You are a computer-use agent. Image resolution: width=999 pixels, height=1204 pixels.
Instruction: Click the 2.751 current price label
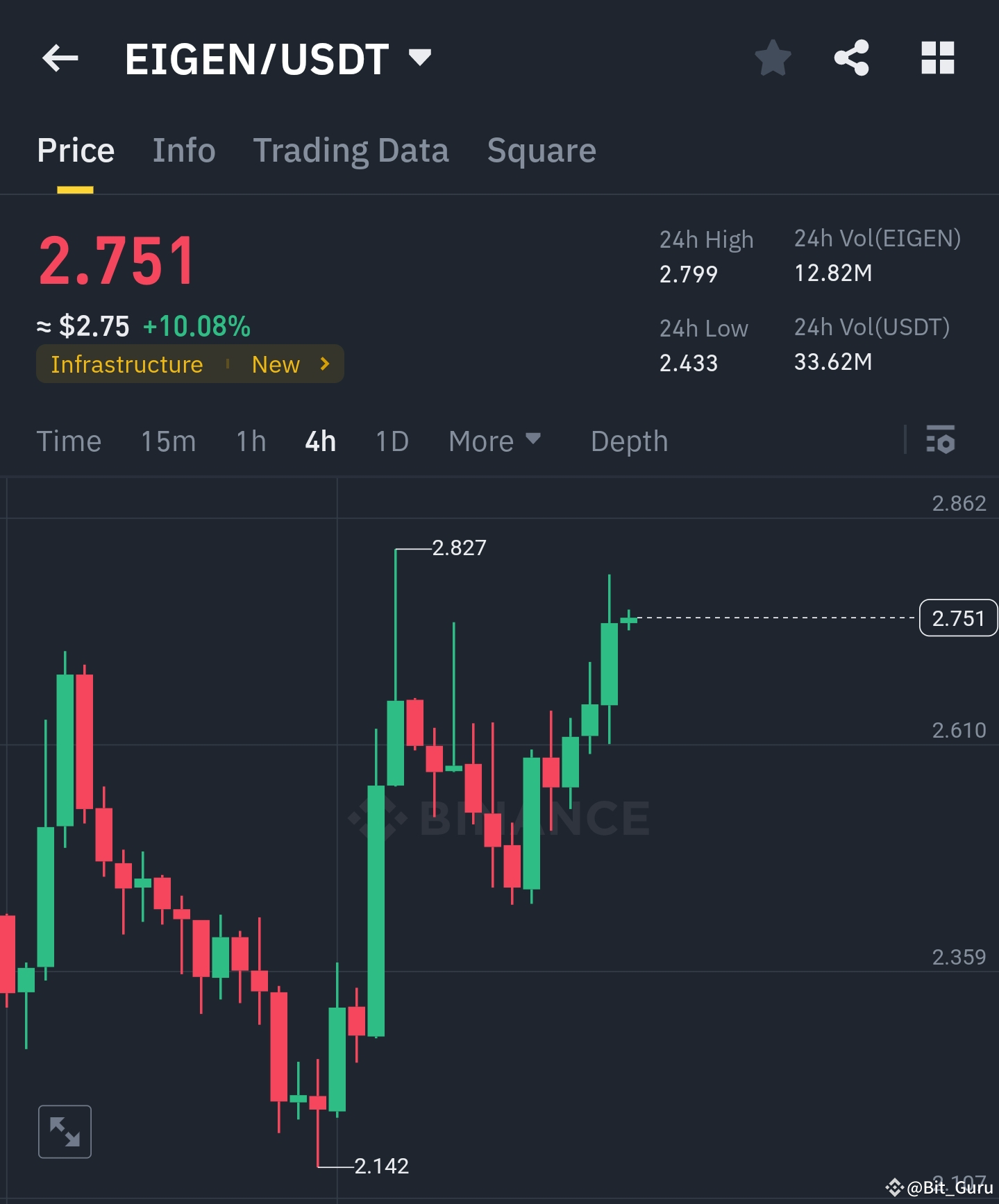click(x=958, y=618)
